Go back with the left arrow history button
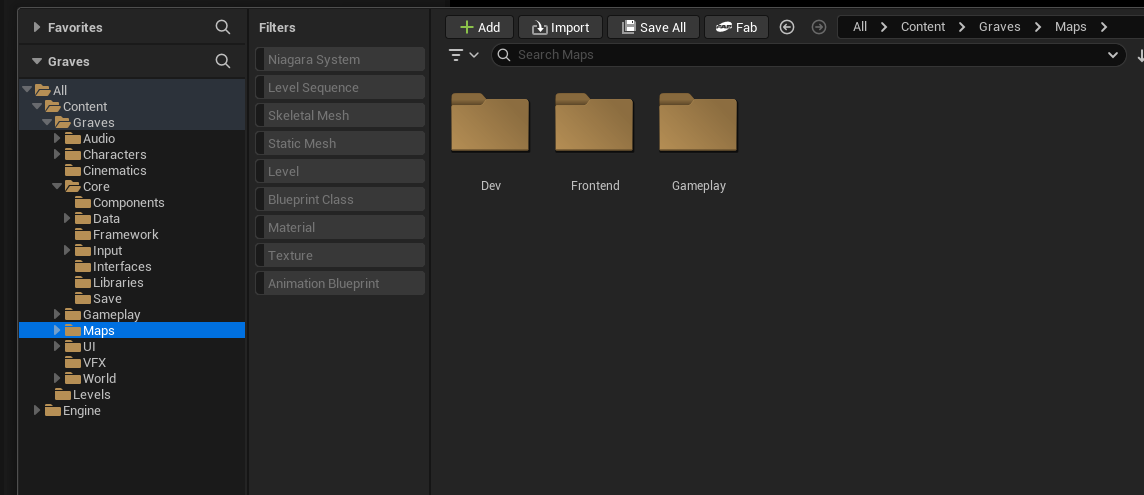This screenshot has width=1144, height=495. point(786,27)
